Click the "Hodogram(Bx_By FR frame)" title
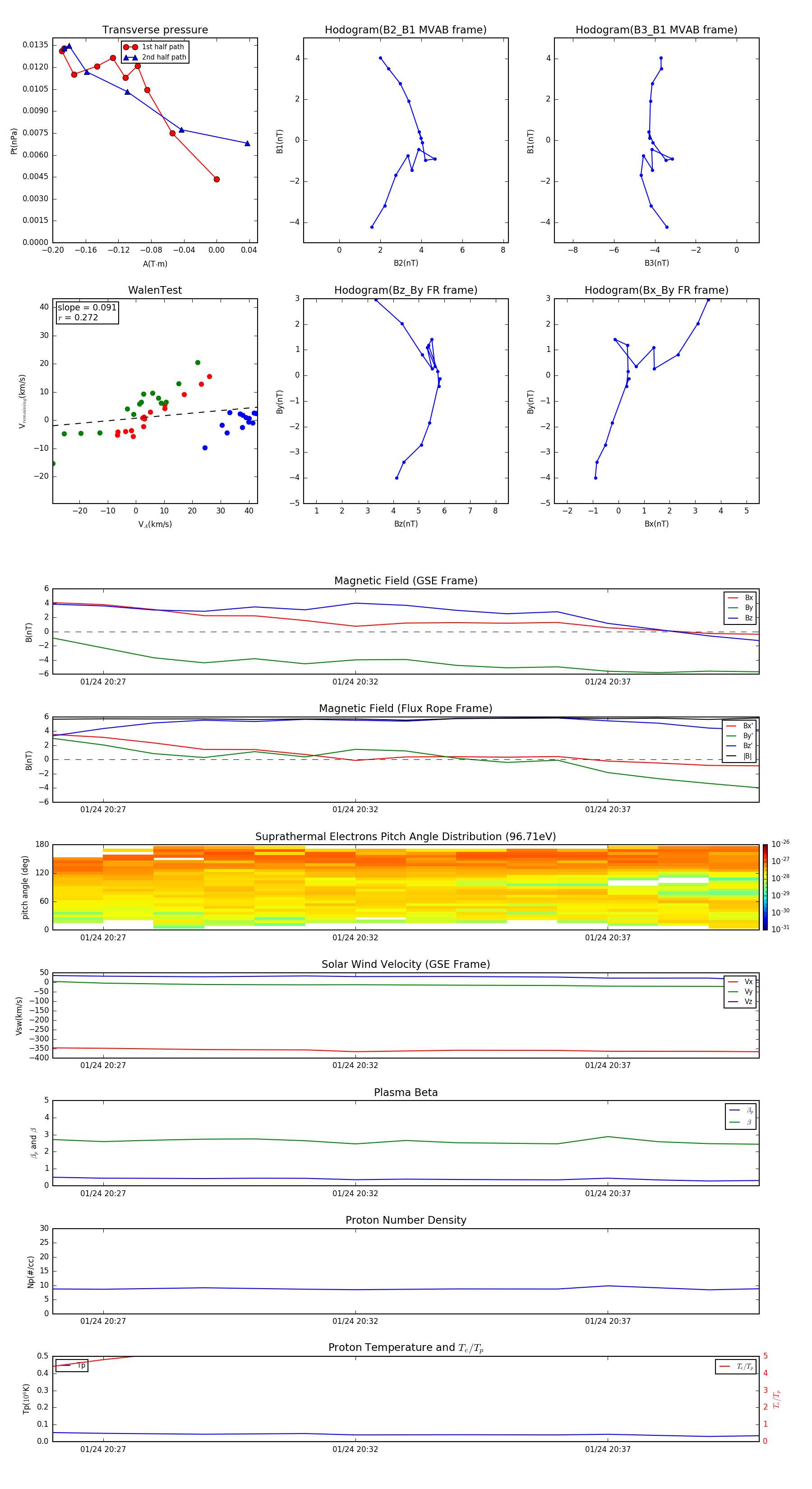The height and width of the screenshot is (1489, 812). 656,290
